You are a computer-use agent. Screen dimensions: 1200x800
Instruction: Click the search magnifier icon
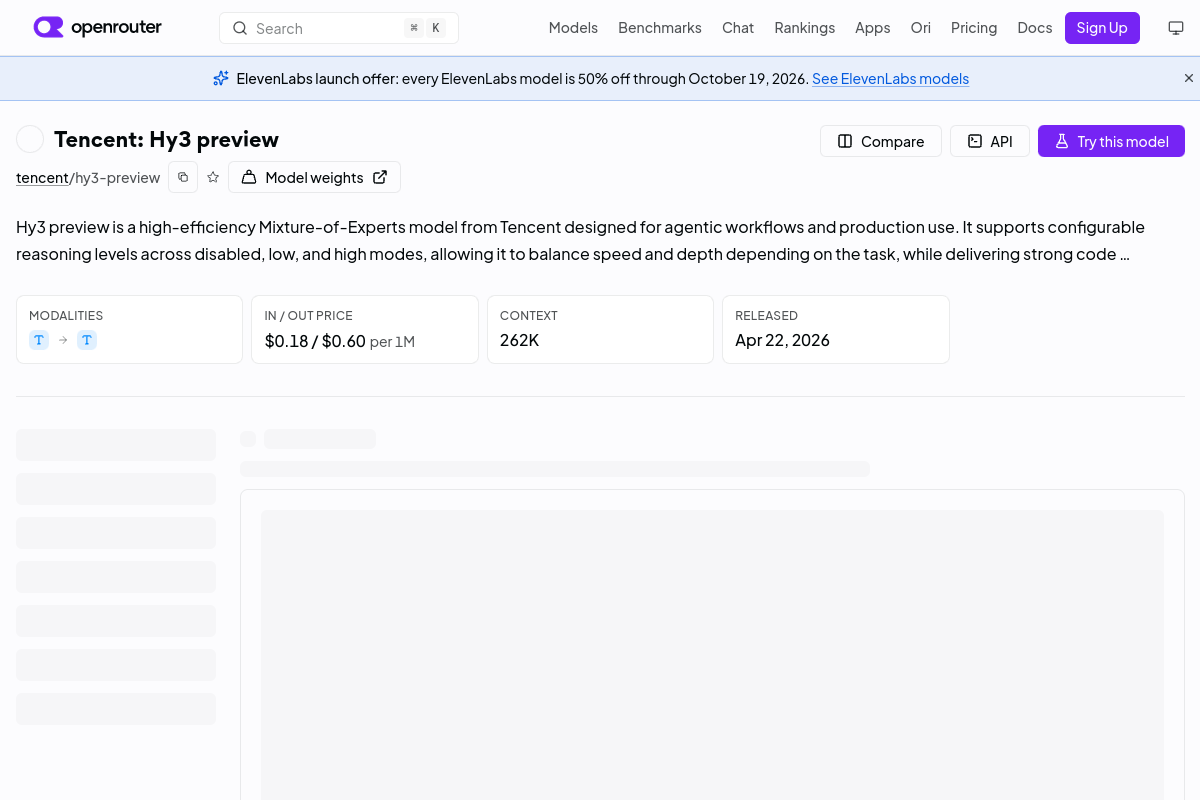(240, 28)
